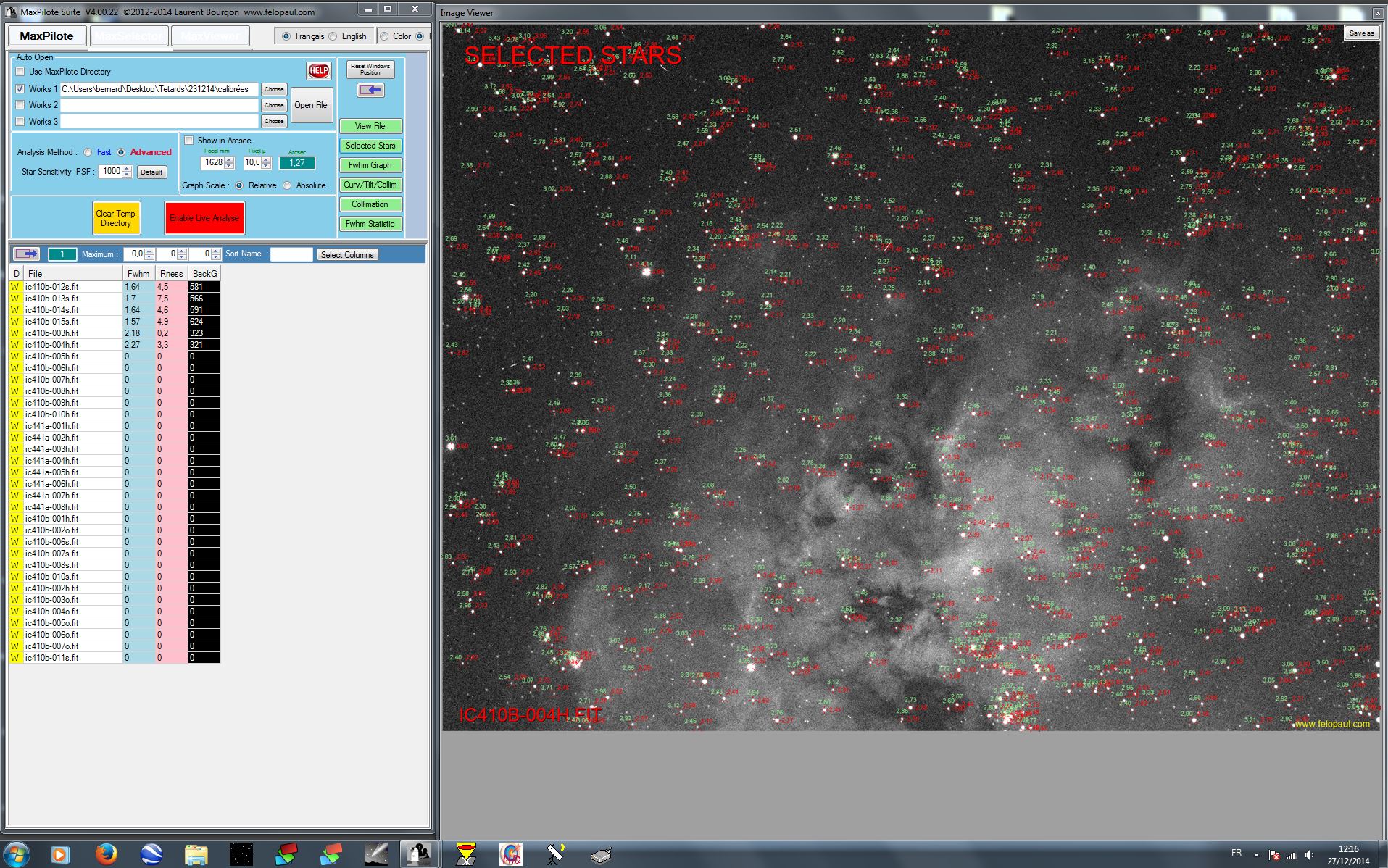The image size is (1388, 868).
Task: Open the Action Center flag tray icon
Action: tap(1273, 855)
